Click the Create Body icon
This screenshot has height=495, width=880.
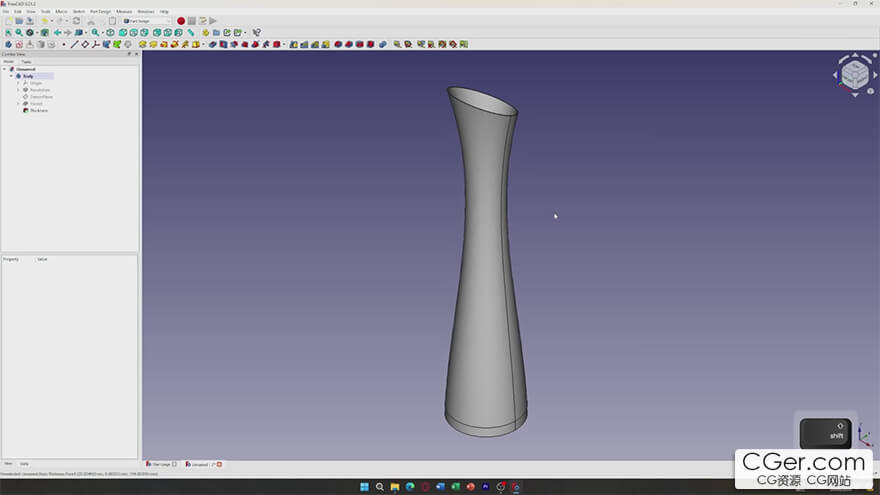tap(8, 44)
